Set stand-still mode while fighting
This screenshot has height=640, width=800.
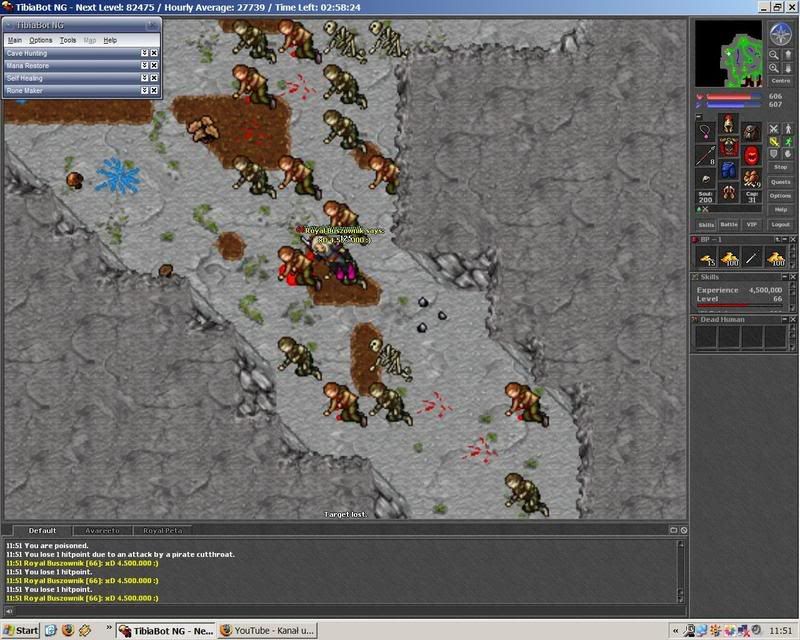(788, 129)
